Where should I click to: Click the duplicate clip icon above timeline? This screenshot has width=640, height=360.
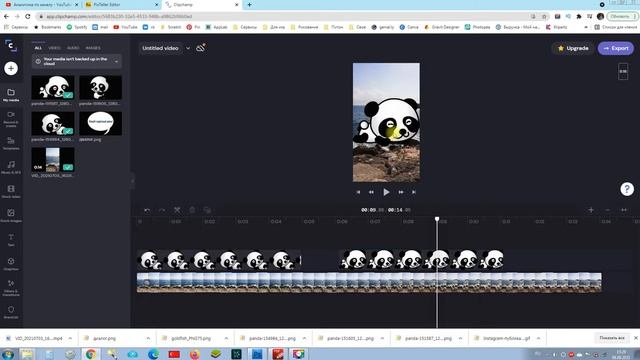click(x=207, y=210)
